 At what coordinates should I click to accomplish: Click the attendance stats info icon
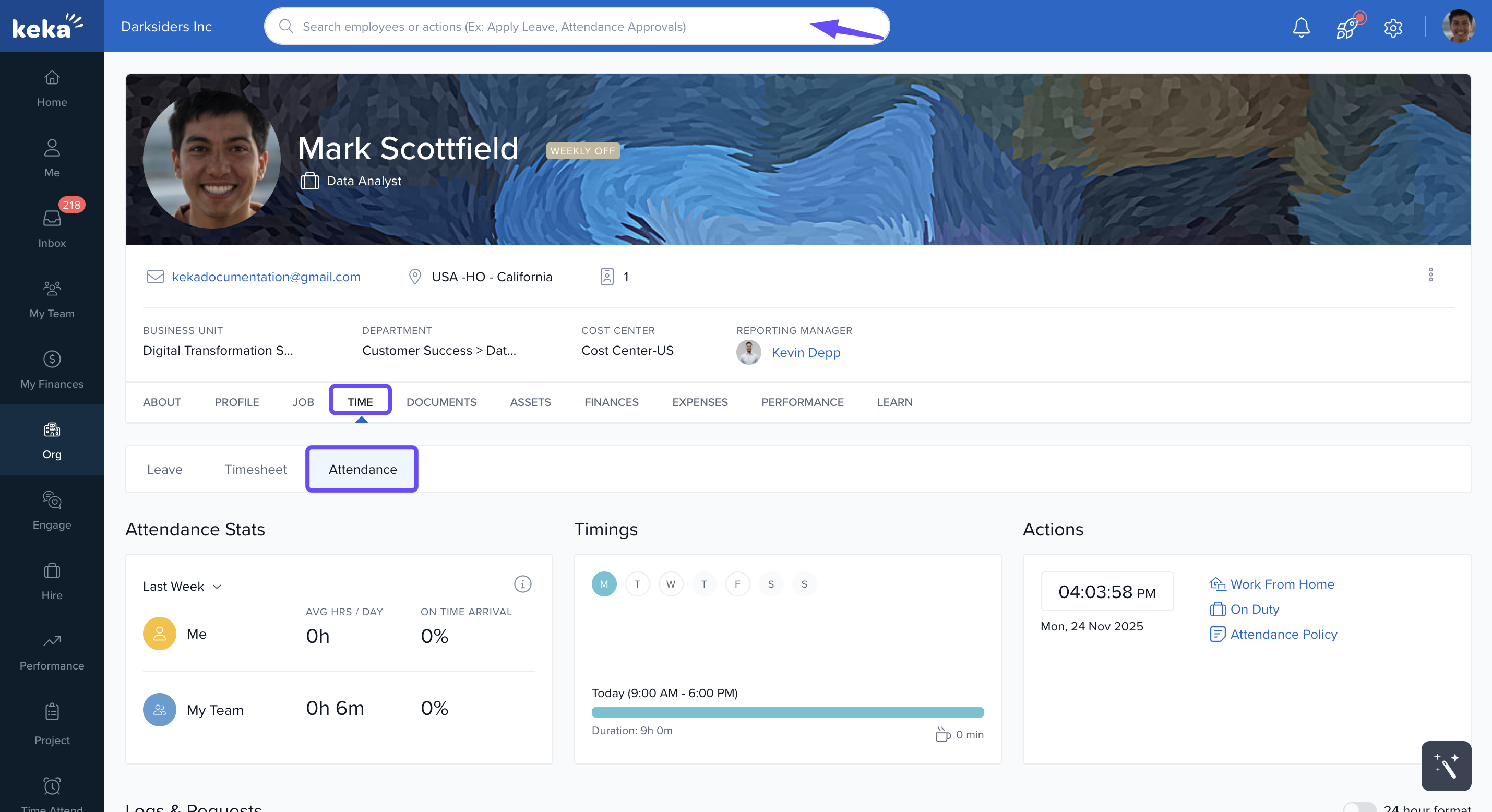click(522, 584)
